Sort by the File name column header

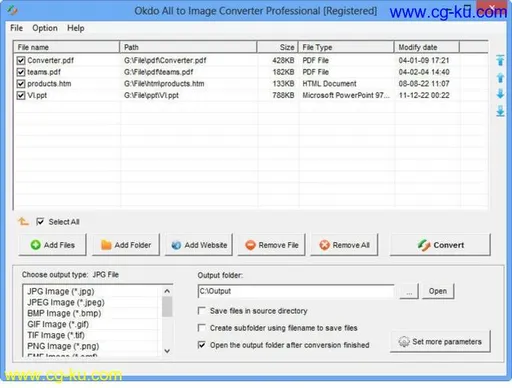(x=66, y=47)
